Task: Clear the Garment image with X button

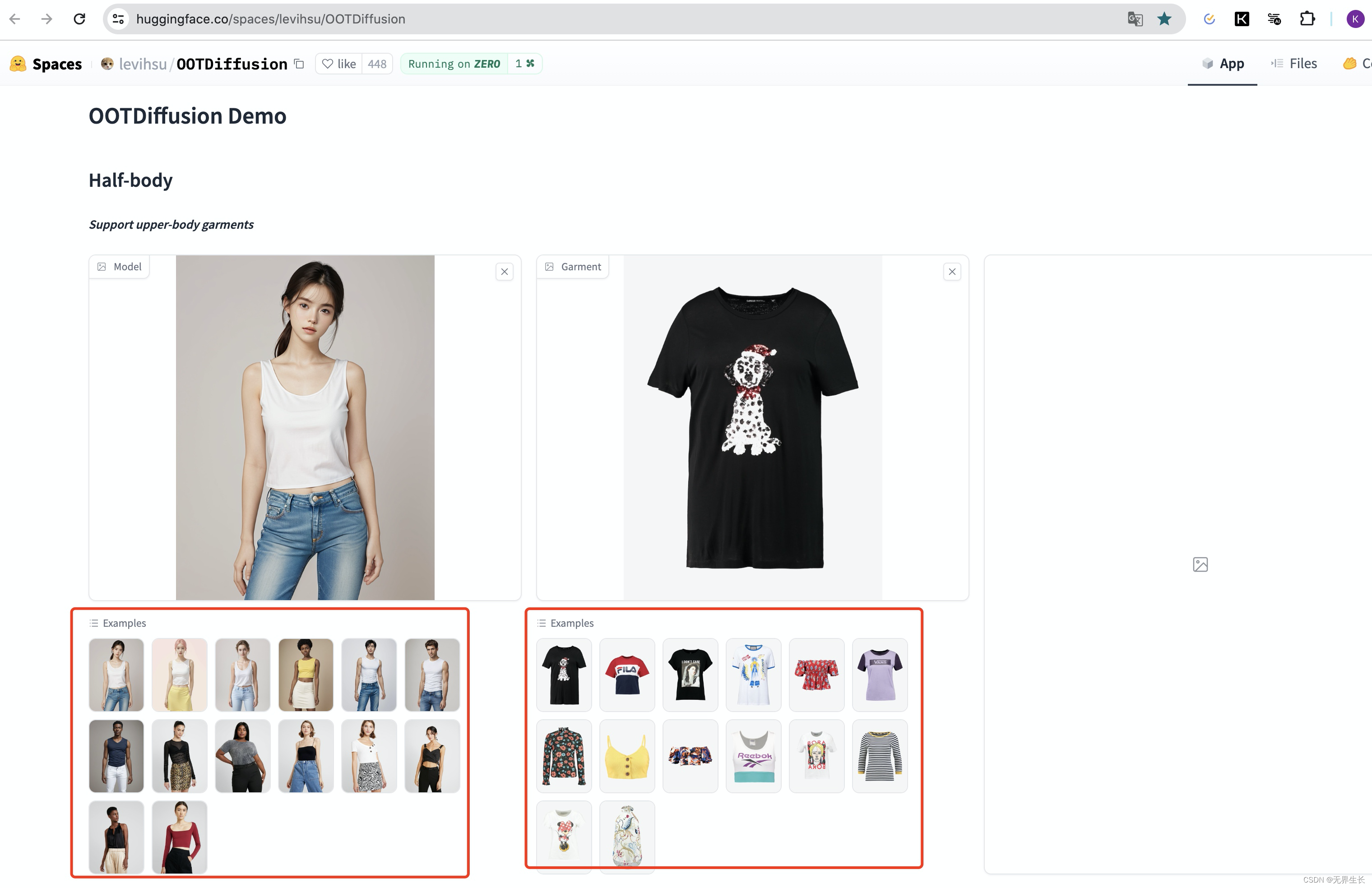Action: coord(952,272)
